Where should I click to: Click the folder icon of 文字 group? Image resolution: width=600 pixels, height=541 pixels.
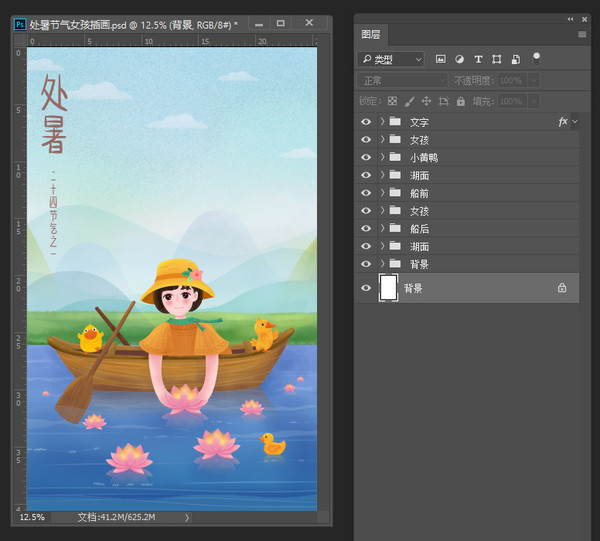pyautogui.click(x=395, y=121)
